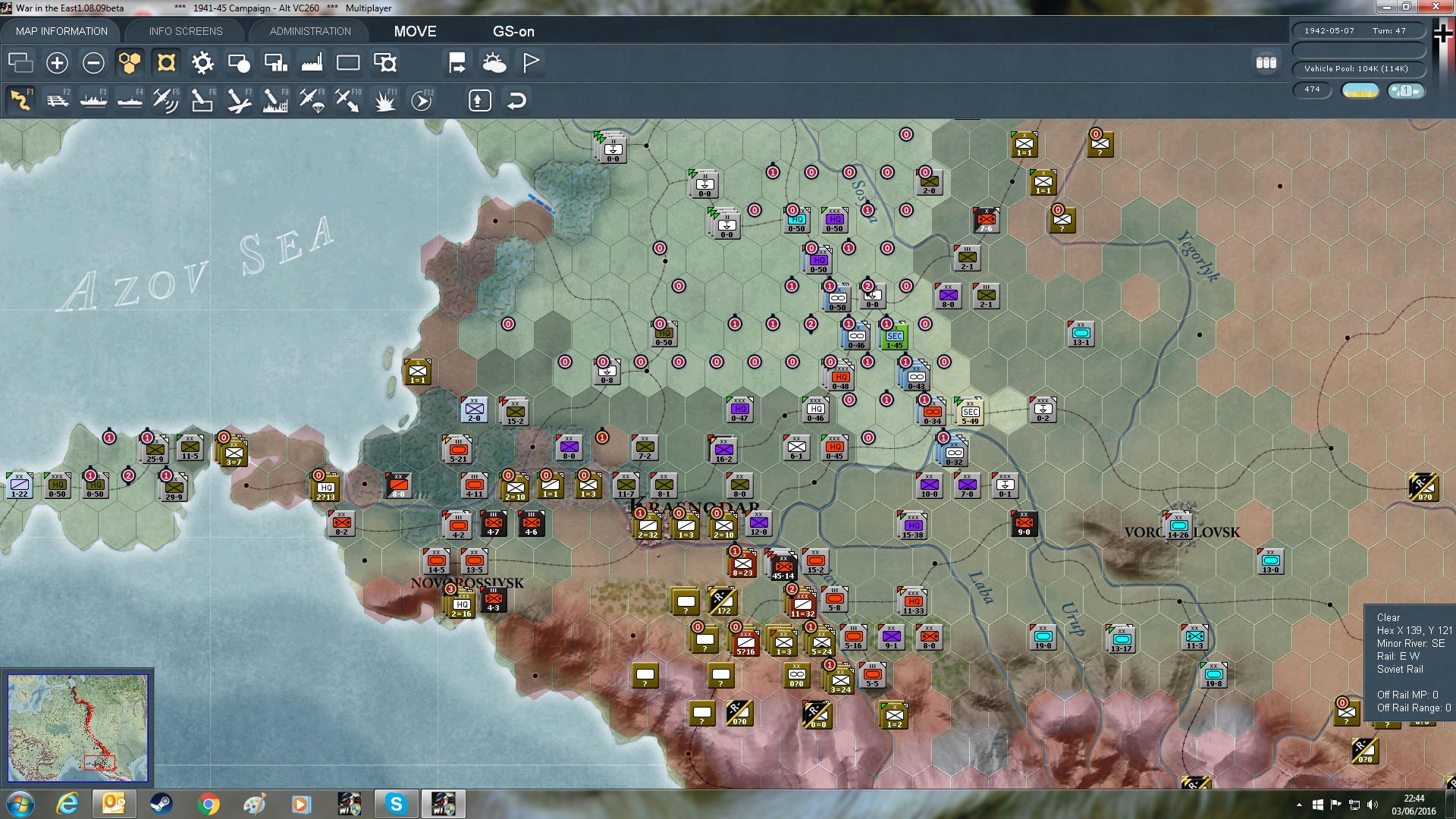Click the F12 end turn icon

coord(422,100)
